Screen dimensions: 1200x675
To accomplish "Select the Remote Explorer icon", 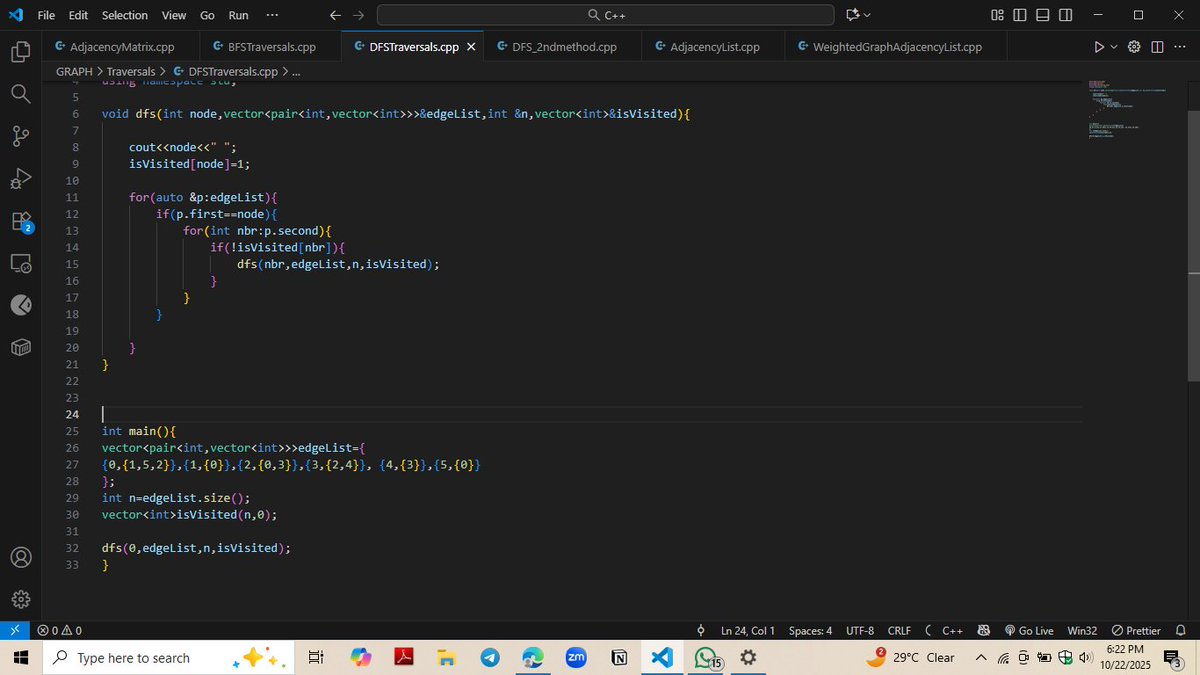I will pyautogui.click(x=20, y=263).
